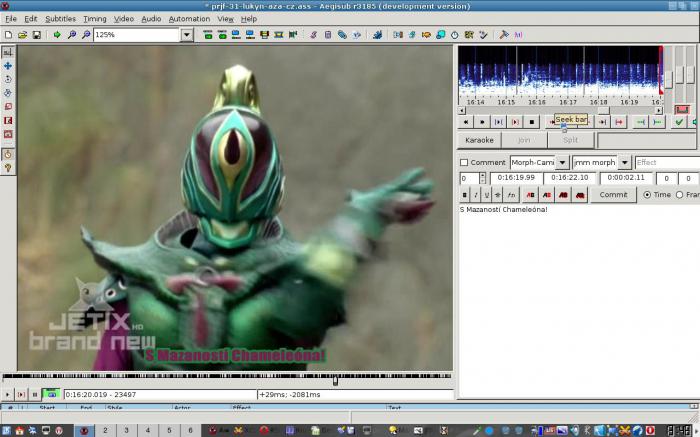Click the Commit button
The image size is (700, 437).
613,195
